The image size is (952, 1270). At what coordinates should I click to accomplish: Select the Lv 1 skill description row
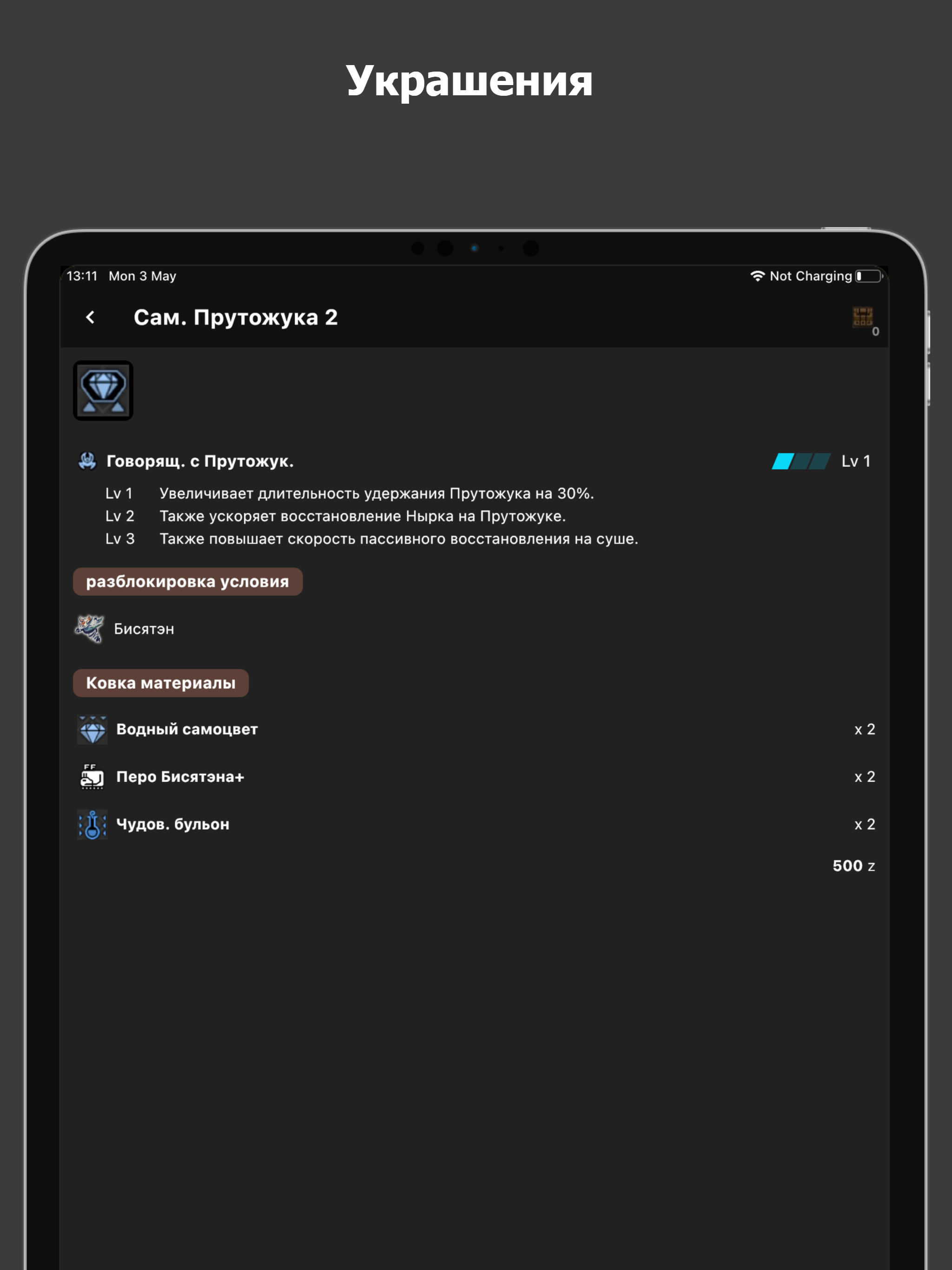350,493
